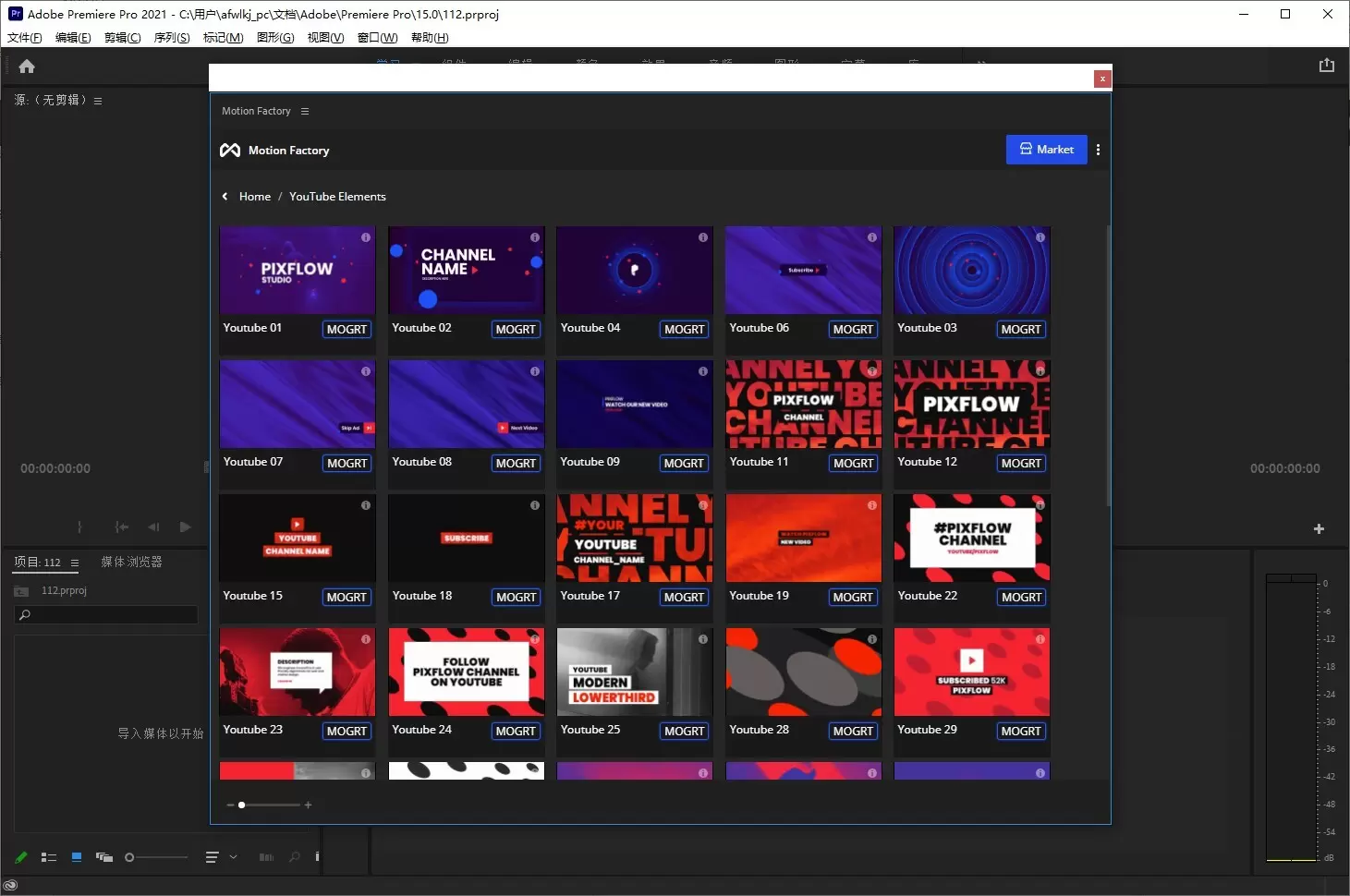This screenshot has height=896, width=1350.
Task: Open the 标记(M) menu
Action: (x=223, y=38)
